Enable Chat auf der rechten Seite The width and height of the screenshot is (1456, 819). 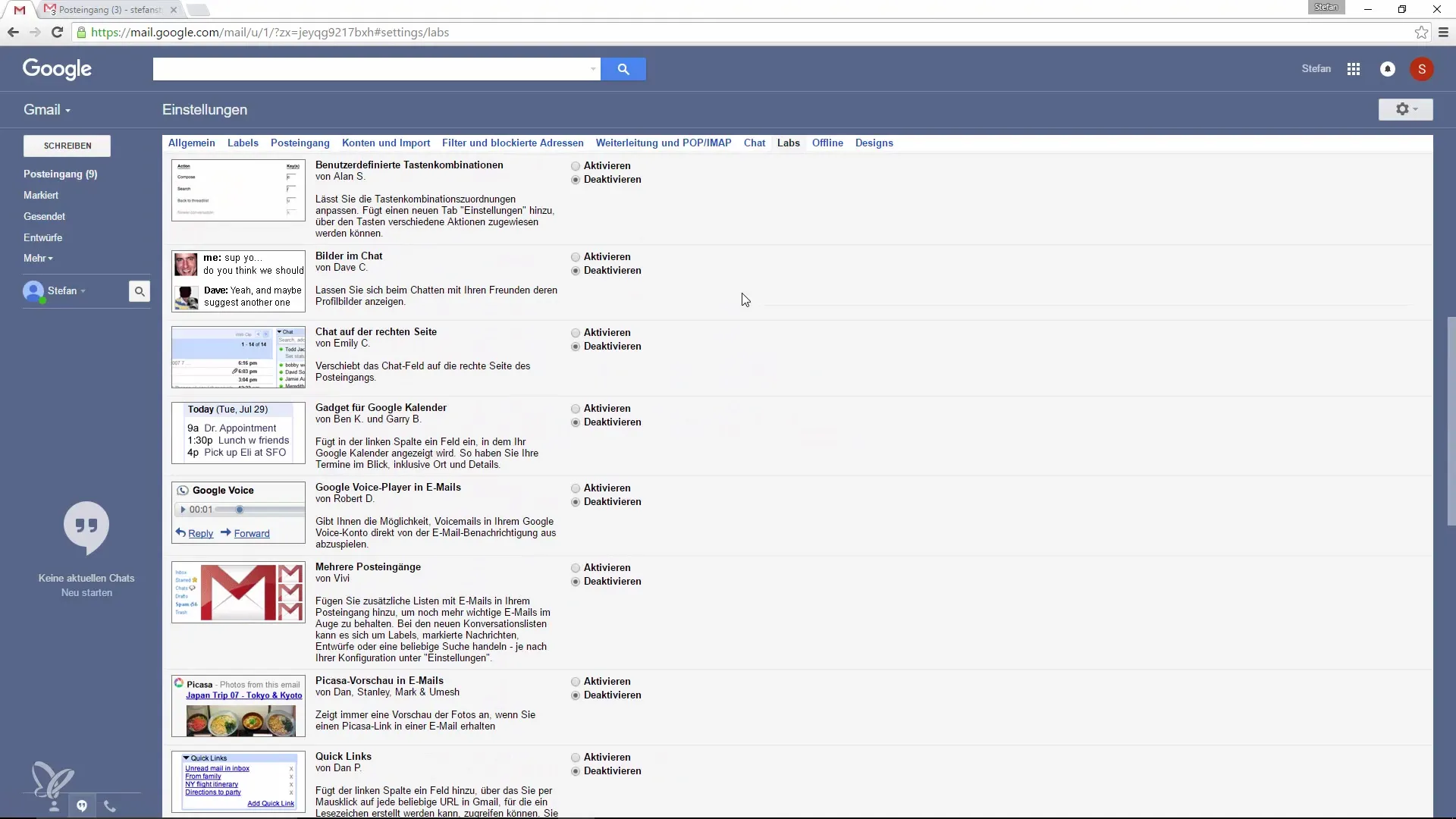point(576,333)
